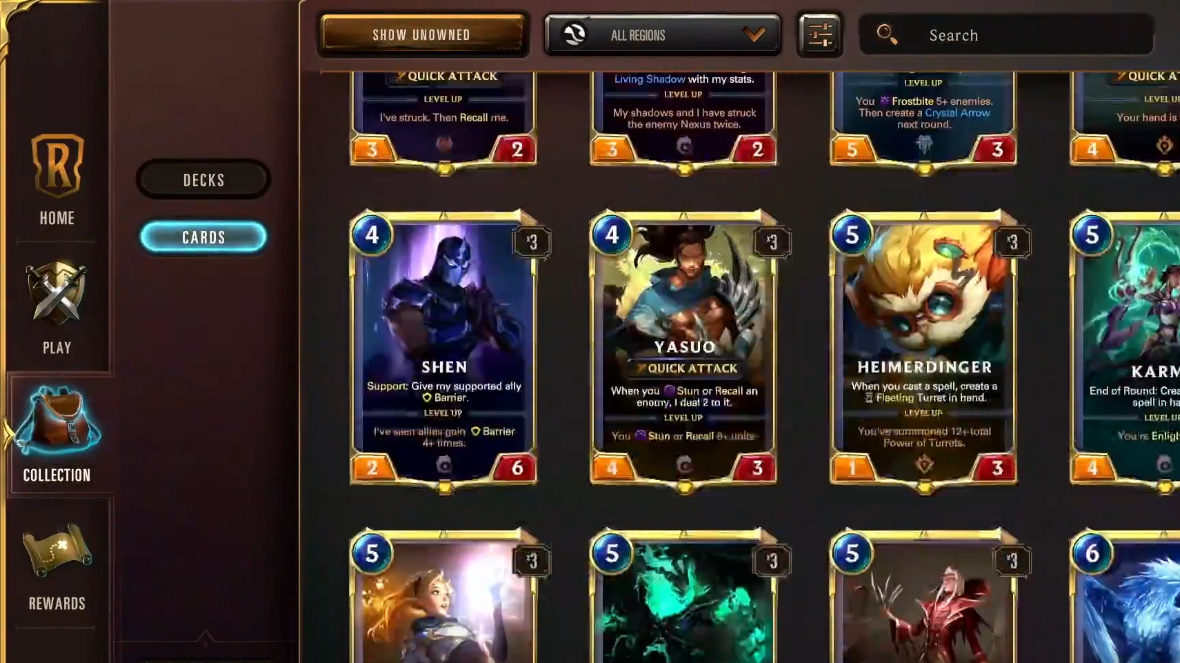
Task: Select the Heimerdinger champion card
Action: [923, 350]
